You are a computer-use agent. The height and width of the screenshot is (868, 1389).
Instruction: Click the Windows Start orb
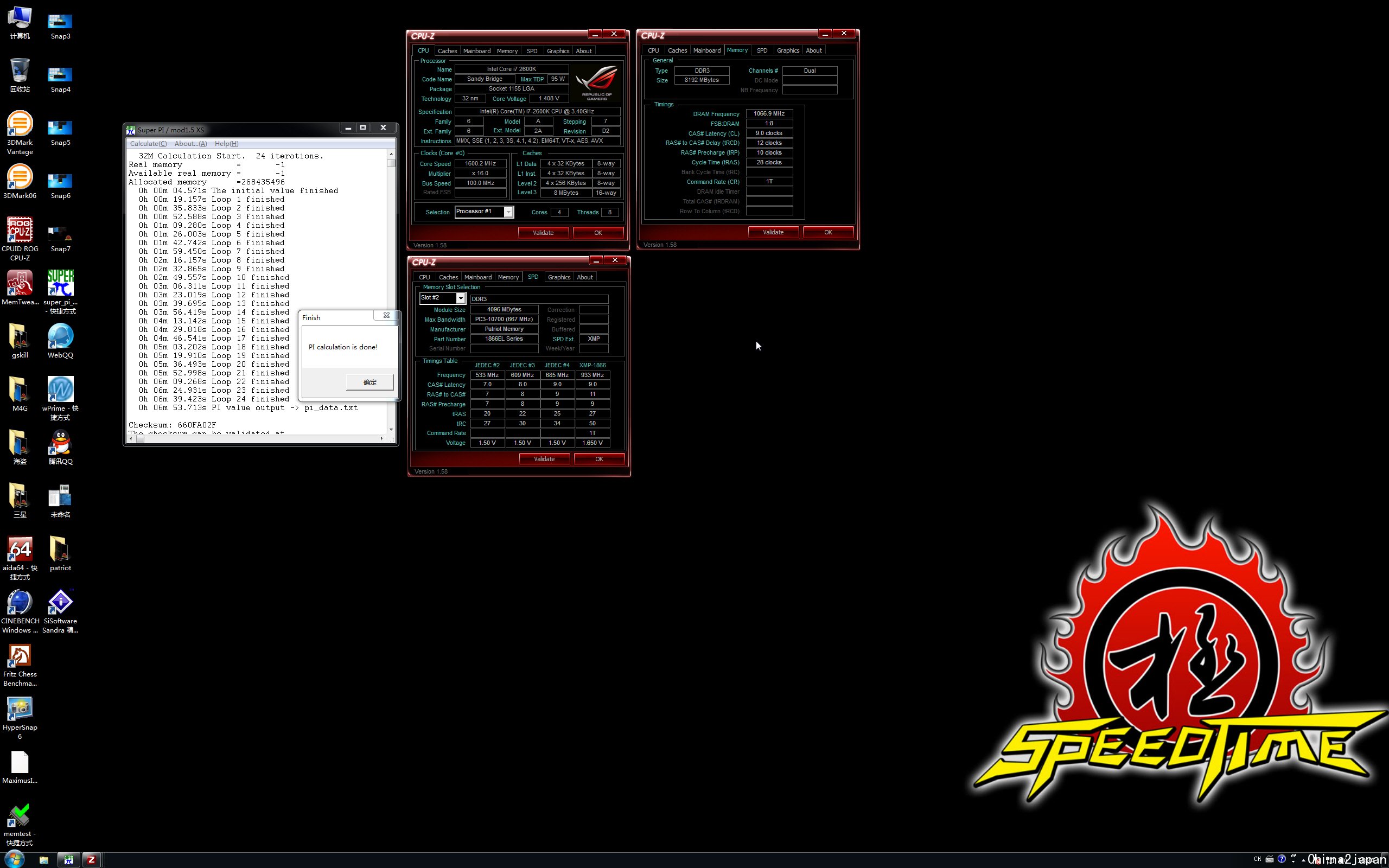click(14, 859)
